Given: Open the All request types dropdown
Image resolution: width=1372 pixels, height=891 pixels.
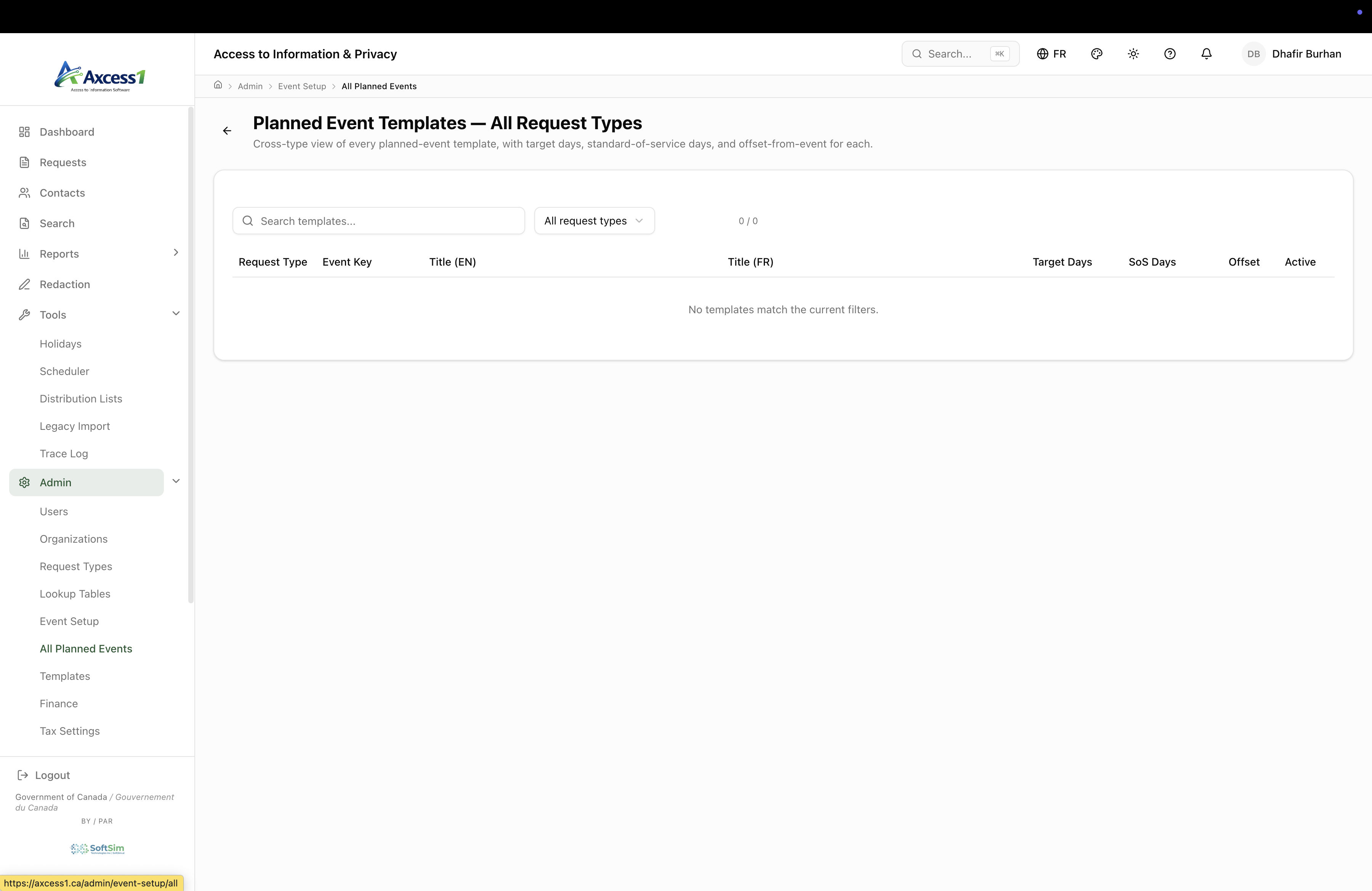Looking at the screenshot, I should 594,221.
